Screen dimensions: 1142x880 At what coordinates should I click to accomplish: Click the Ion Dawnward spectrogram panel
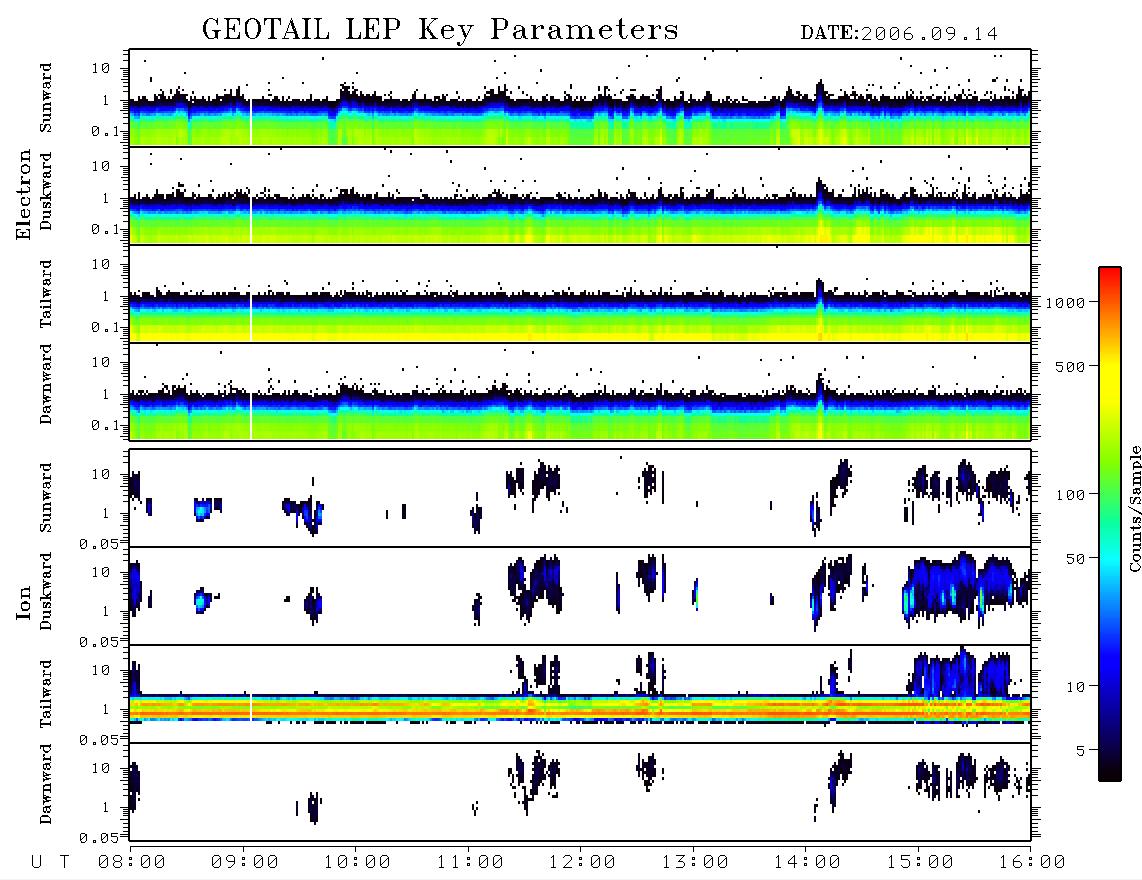pos(580,792)
